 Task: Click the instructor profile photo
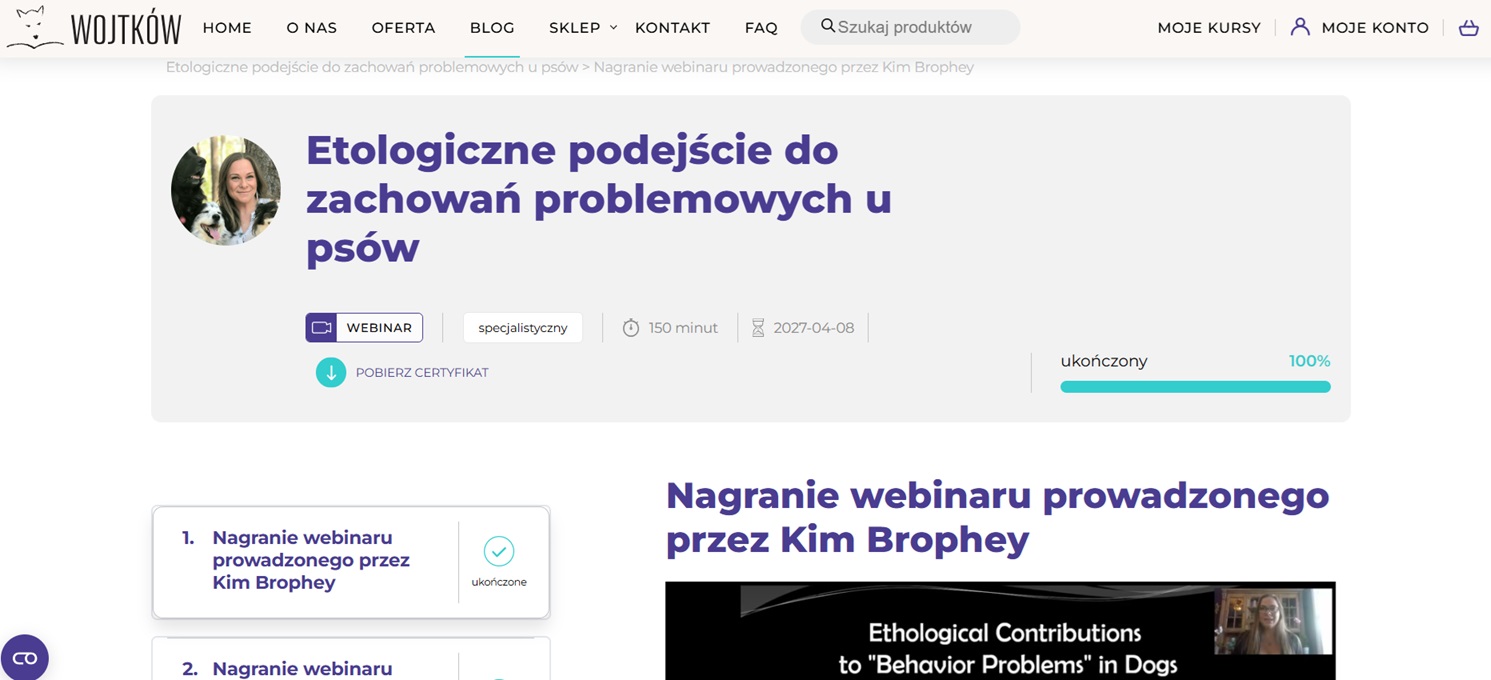coord(226,190)
